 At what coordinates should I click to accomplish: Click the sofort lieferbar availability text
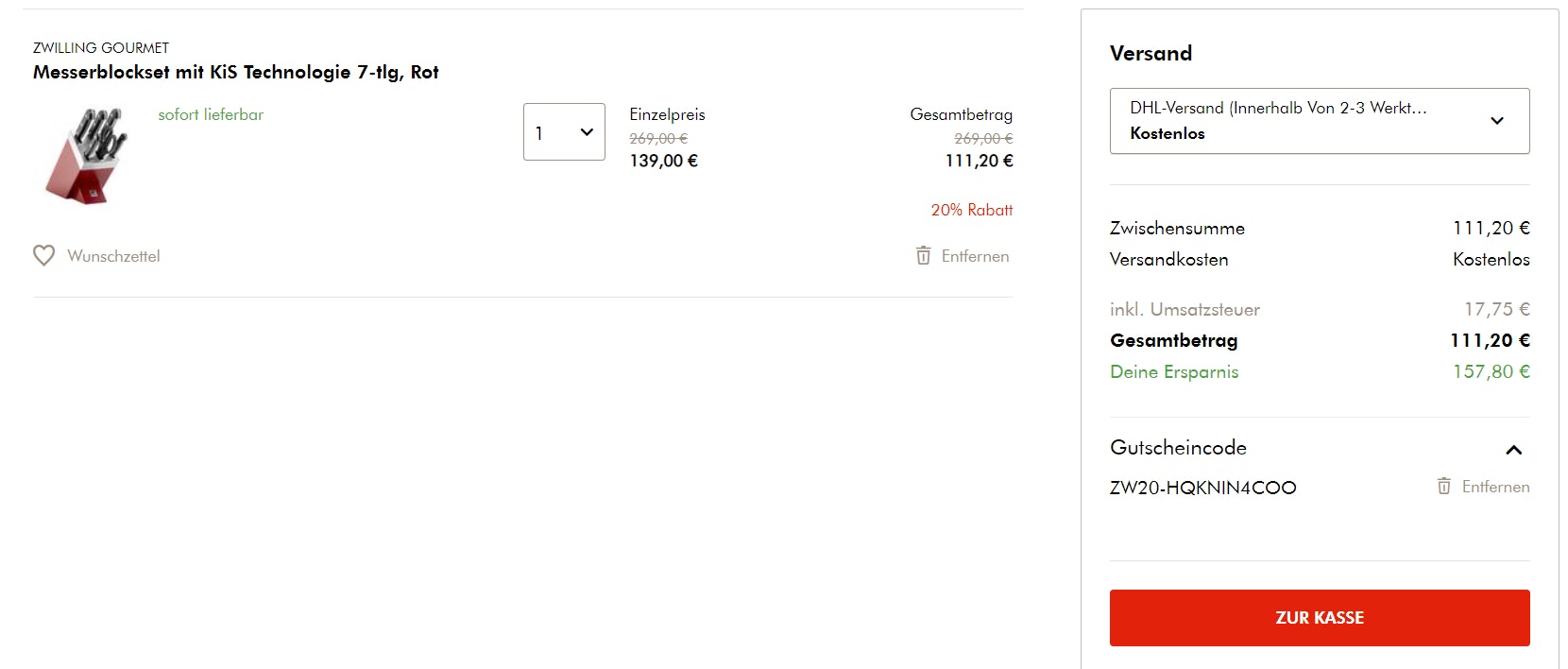(211, 114)
